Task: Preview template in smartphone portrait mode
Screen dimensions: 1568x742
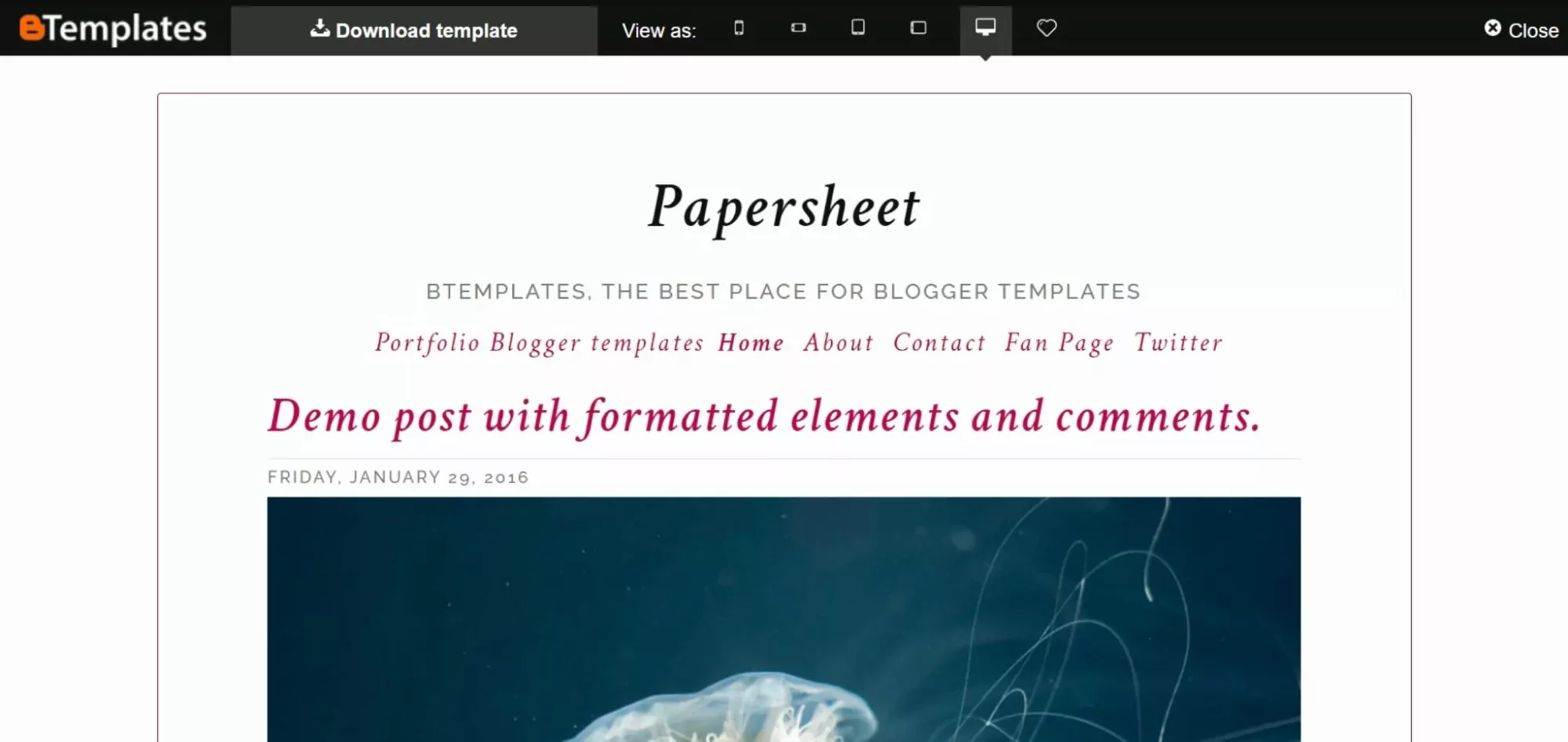Action: pos(738,30)
